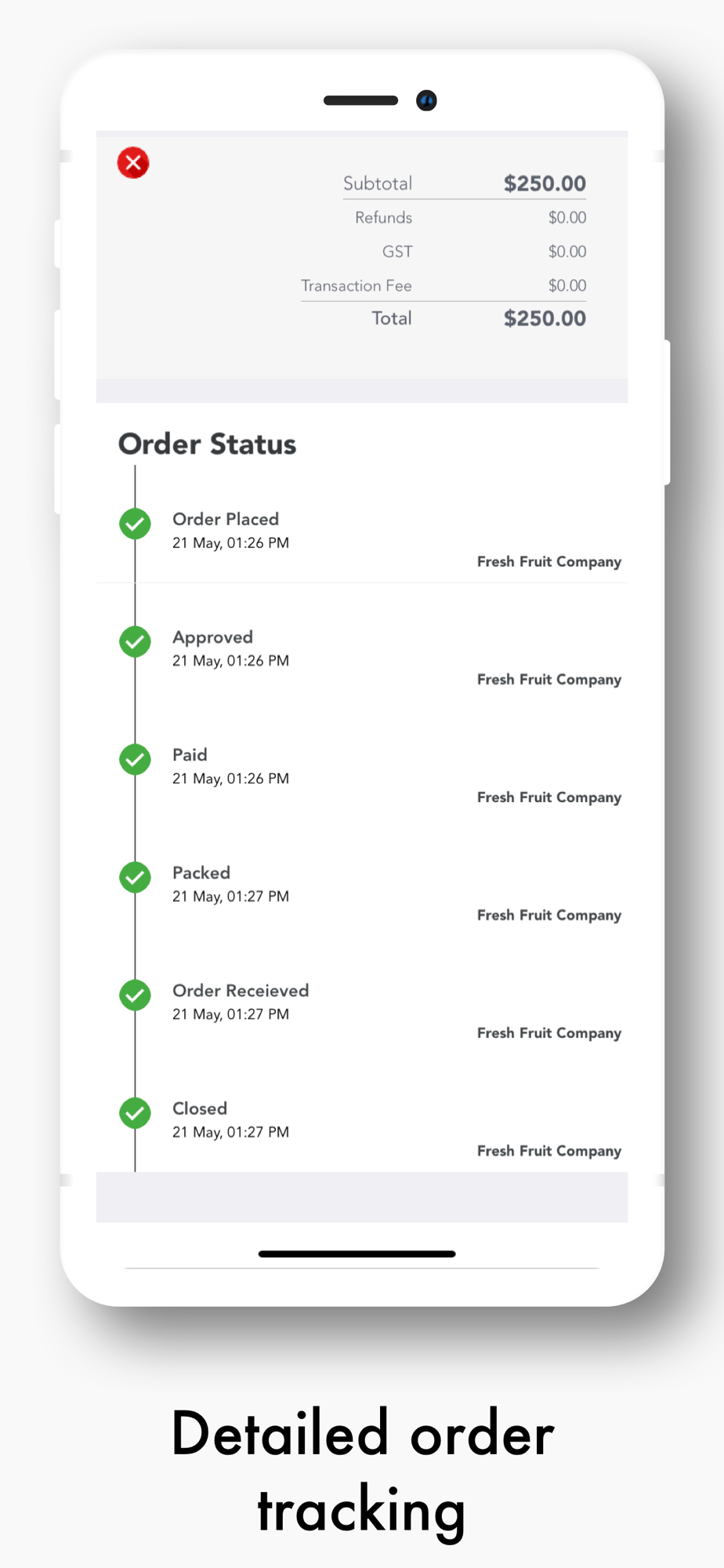Tap the Packed status label
Image resolution: width=724 pixels, height=1568 pixels.
coord(201,873)
